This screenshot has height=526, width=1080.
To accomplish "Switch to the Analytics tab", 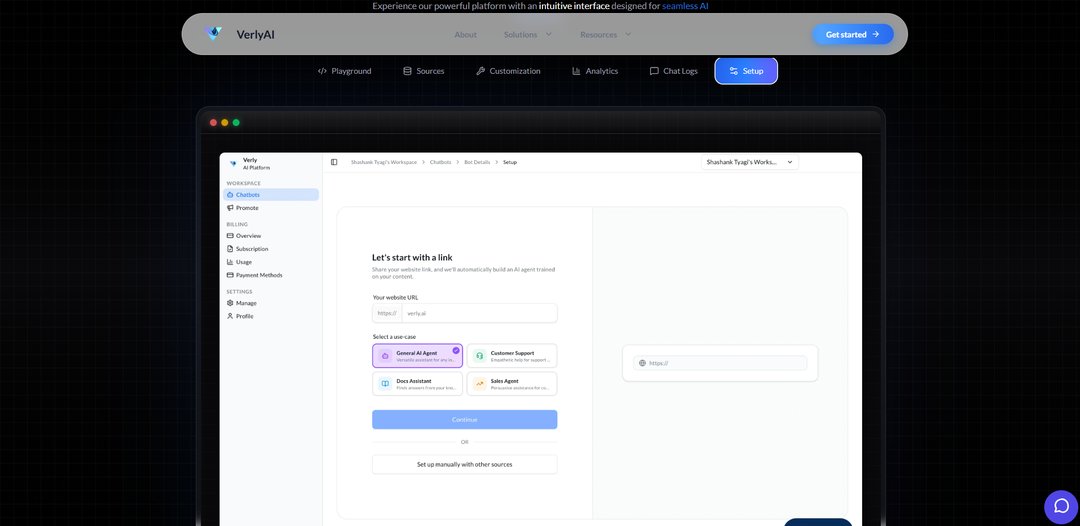I will [x=595, y=71].
